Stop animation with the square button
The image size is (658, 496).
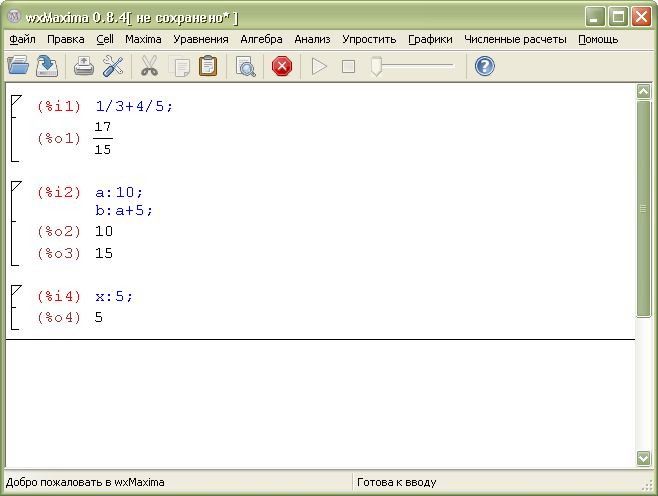(348, 66)
